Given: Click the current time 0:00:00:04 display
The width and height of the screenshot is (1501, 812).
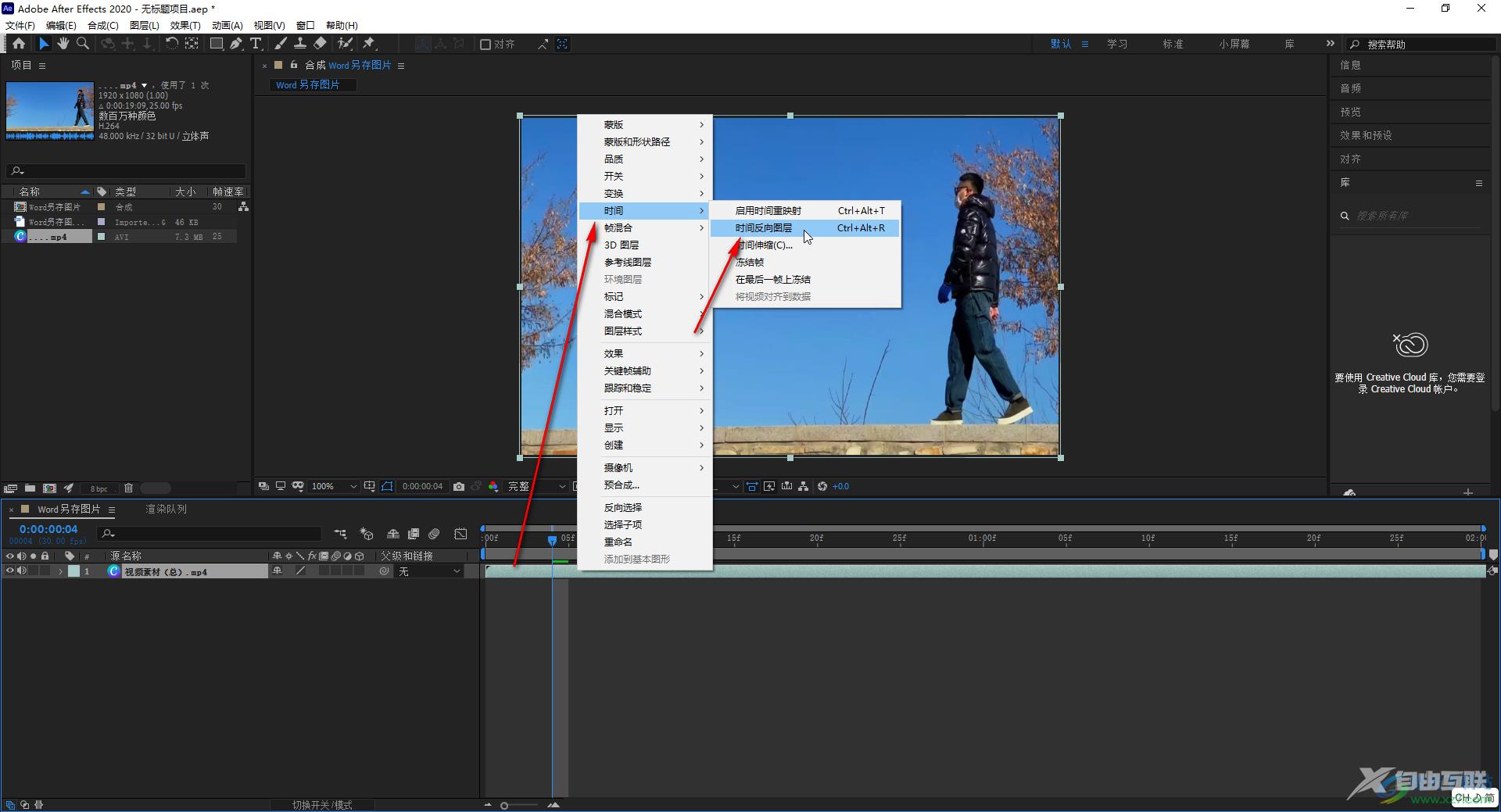Looking at the screenshot, I should [x=48, y=529].
